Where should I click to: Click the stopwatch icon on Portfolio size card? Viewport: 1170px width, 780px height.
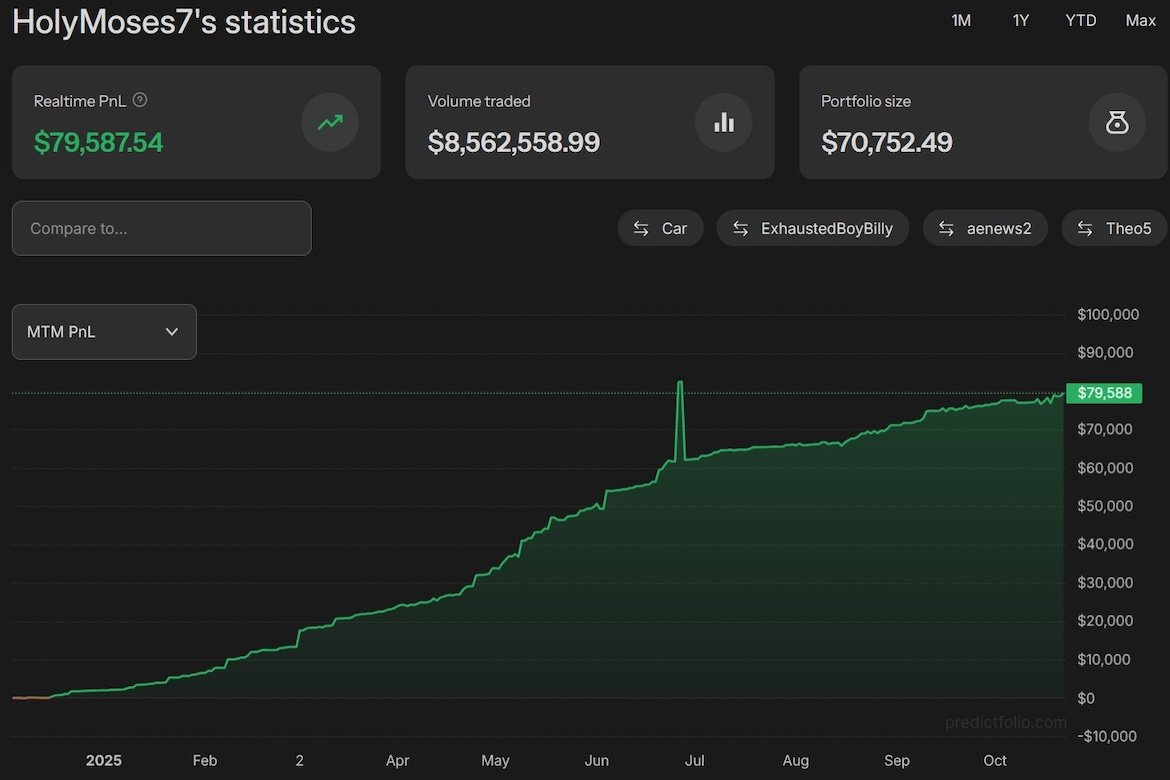point(1117,122)
